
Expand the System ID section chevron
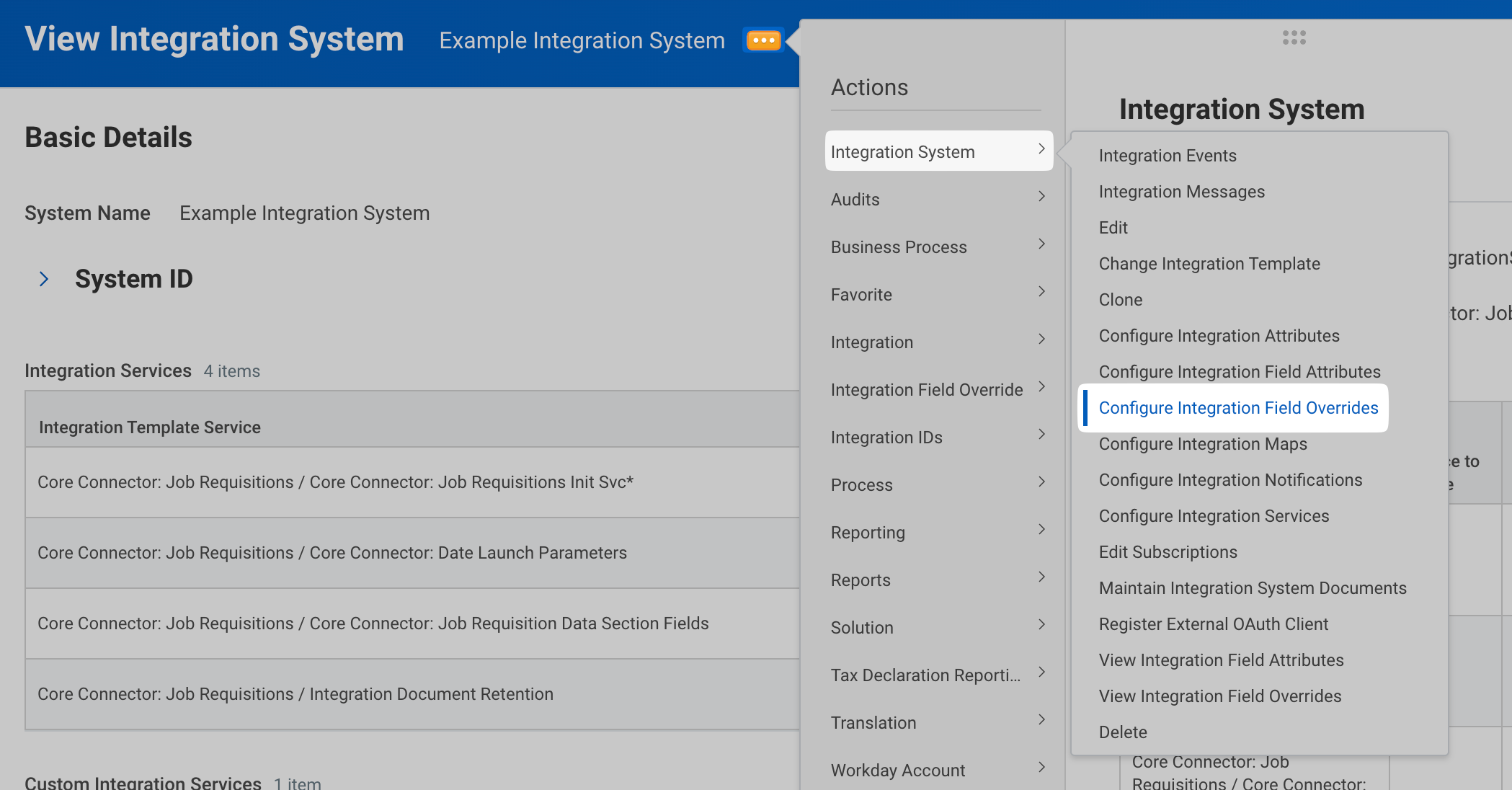pos(44,279)
